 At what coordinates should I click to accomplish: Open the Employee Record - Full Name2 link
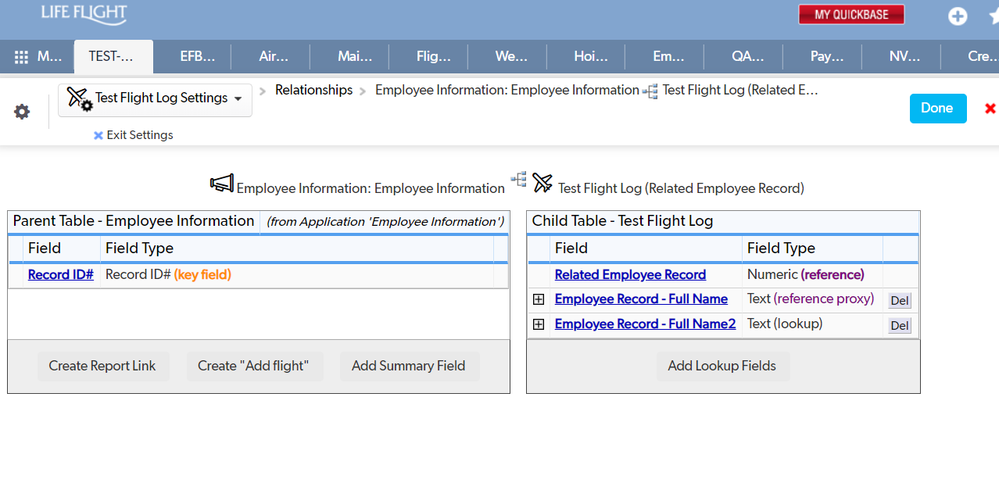(645, 324)
